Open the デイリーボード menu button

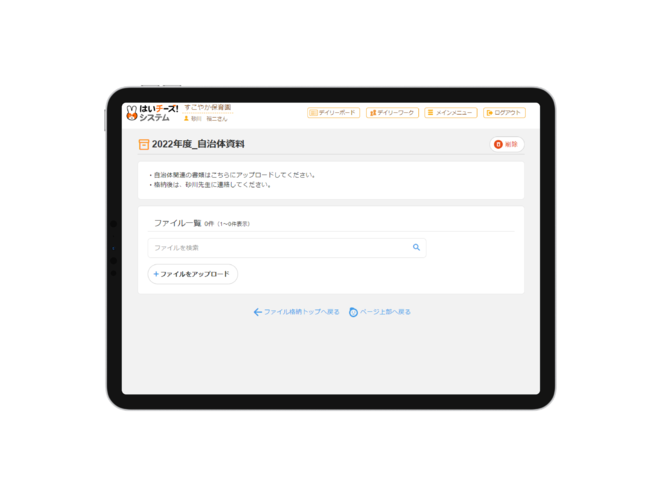(x=333, y=113)
